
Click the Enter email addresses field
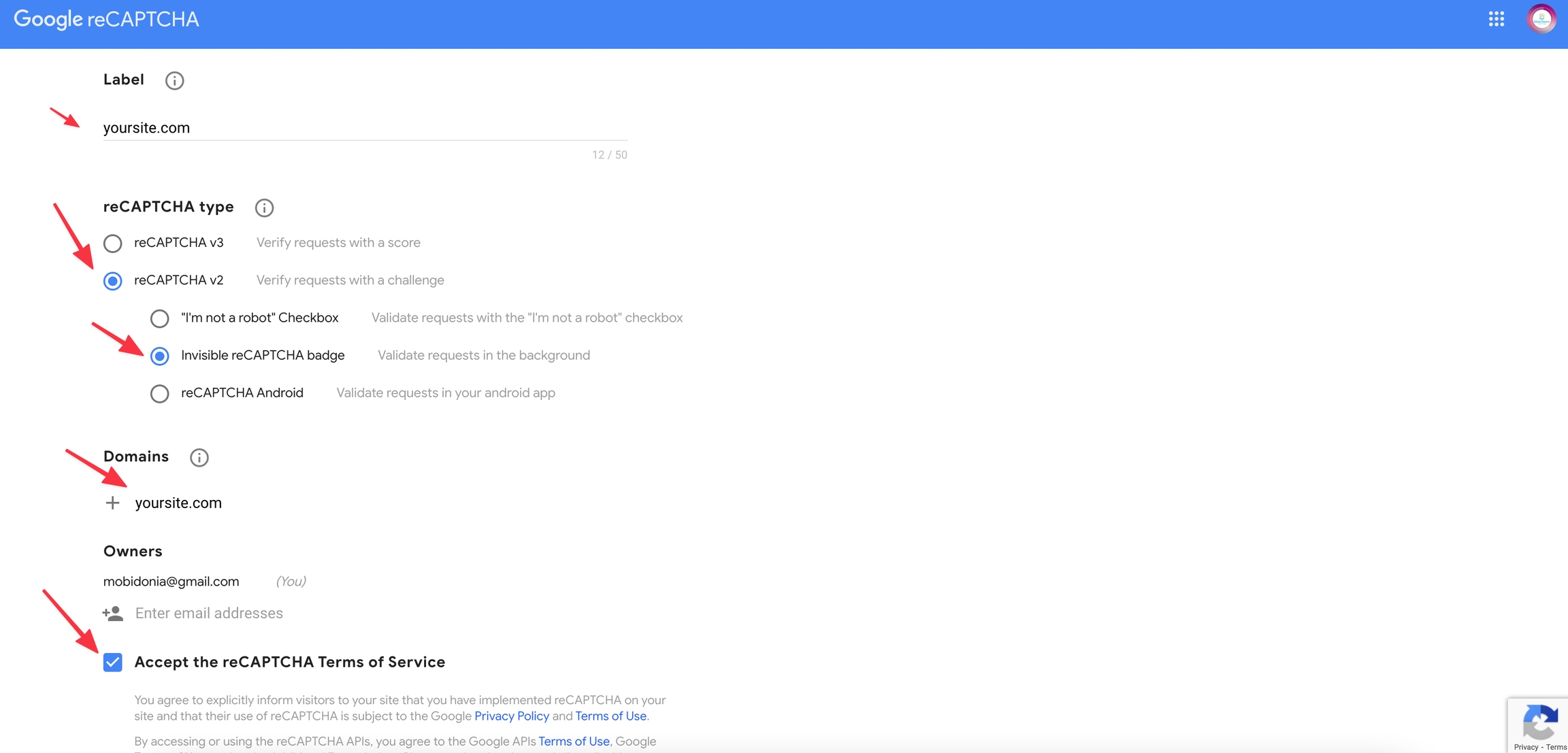tap(209, 614)
